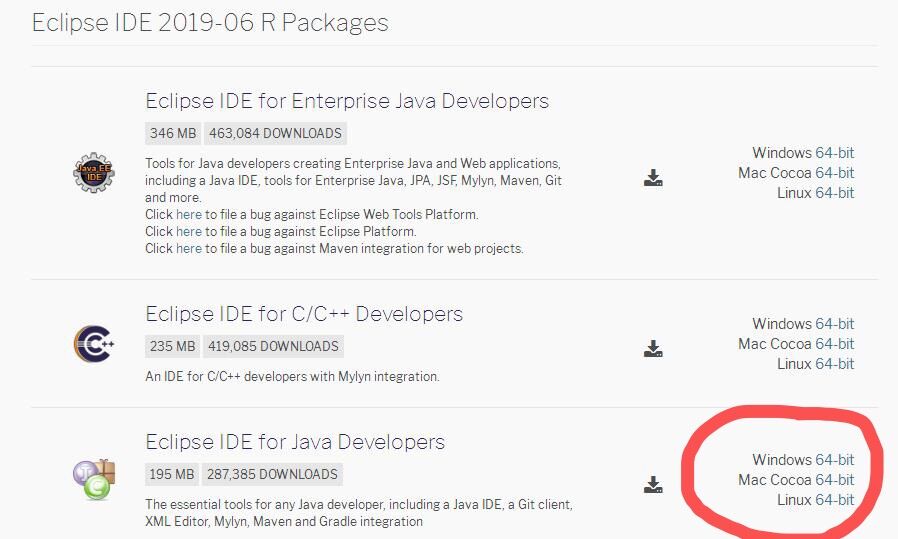The width and height of the screenshot is (898, 539).
Task: Download Linux 64-bit C/C++ Developers package
Action: coord(834,364)
